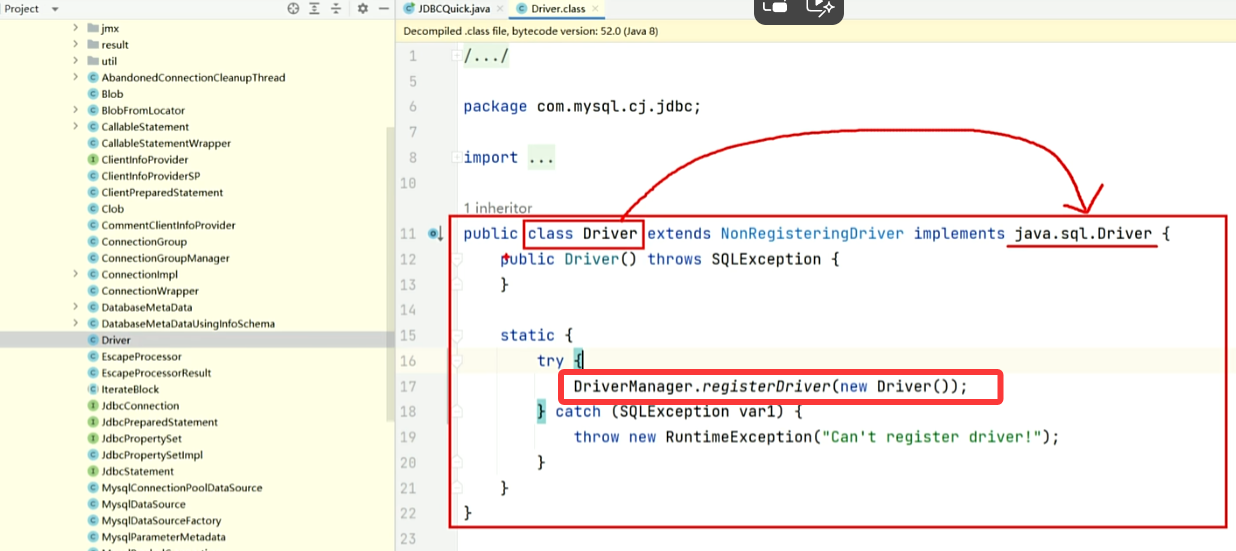Expand AbandonedConnectionCleanupThread node
The width and height of the screenshot is (1236, 551).
(x=76, y=78)
